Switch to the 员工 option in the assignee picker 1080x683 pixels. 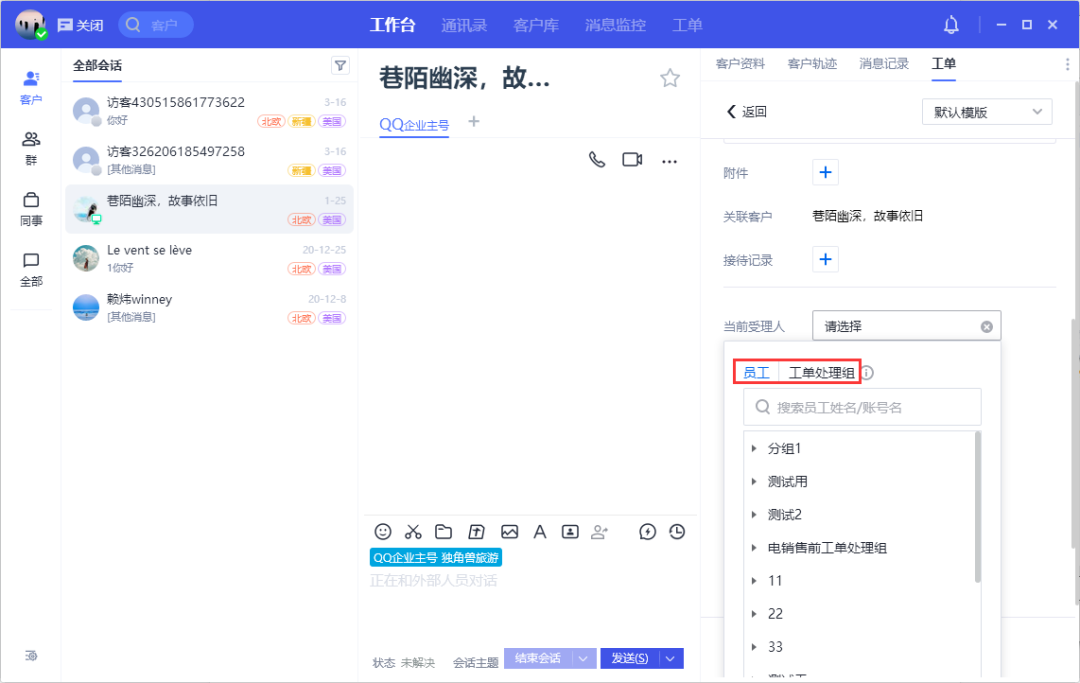tap(755, 371)
